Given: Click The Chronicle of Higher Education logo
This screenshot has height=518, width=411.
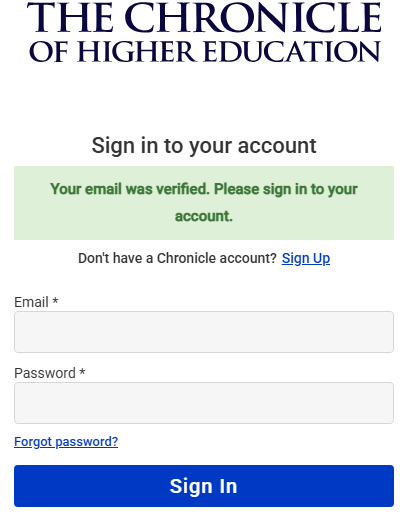Looking at the screenshot, I should (x=204, y=32).
